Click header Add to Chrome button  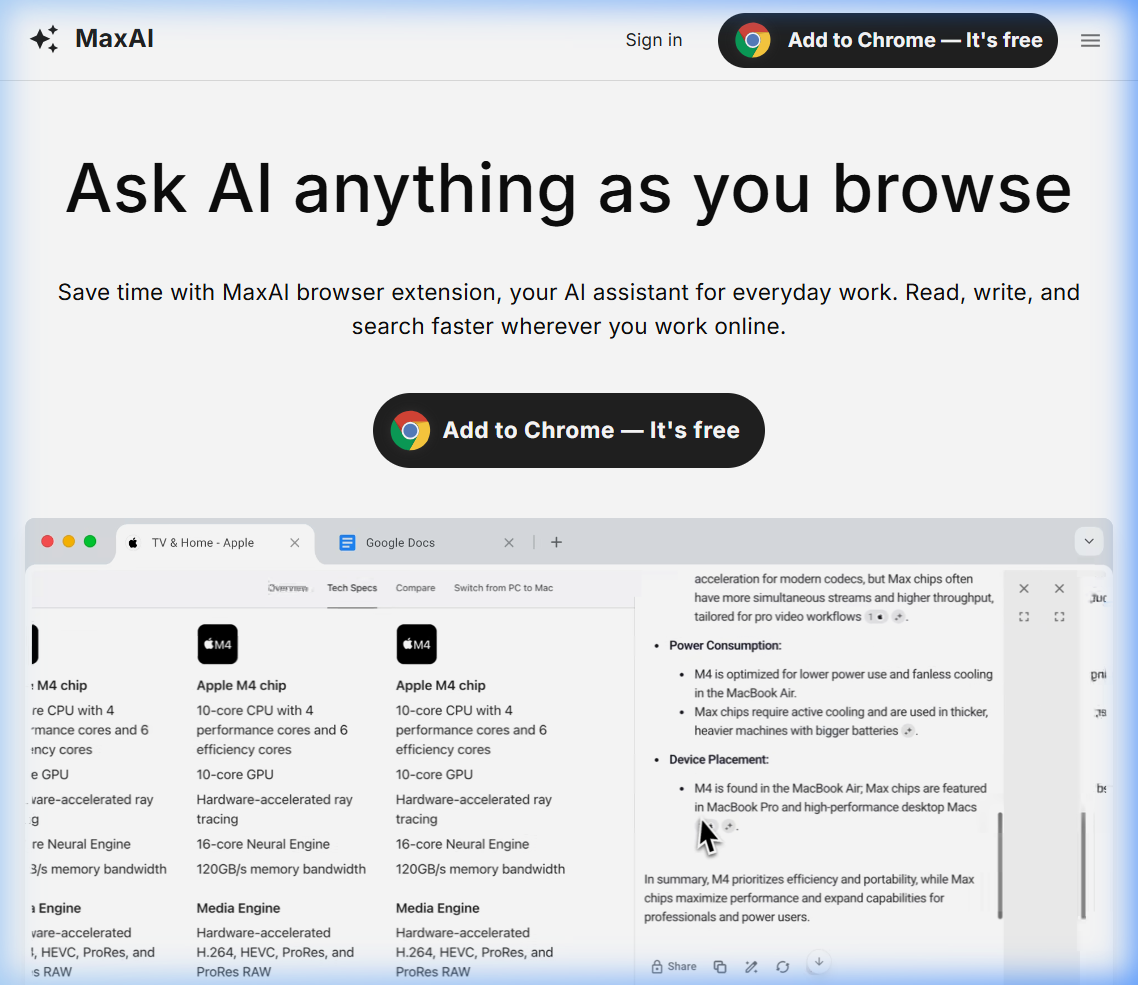pyautogui.click(x=888, y=41)
